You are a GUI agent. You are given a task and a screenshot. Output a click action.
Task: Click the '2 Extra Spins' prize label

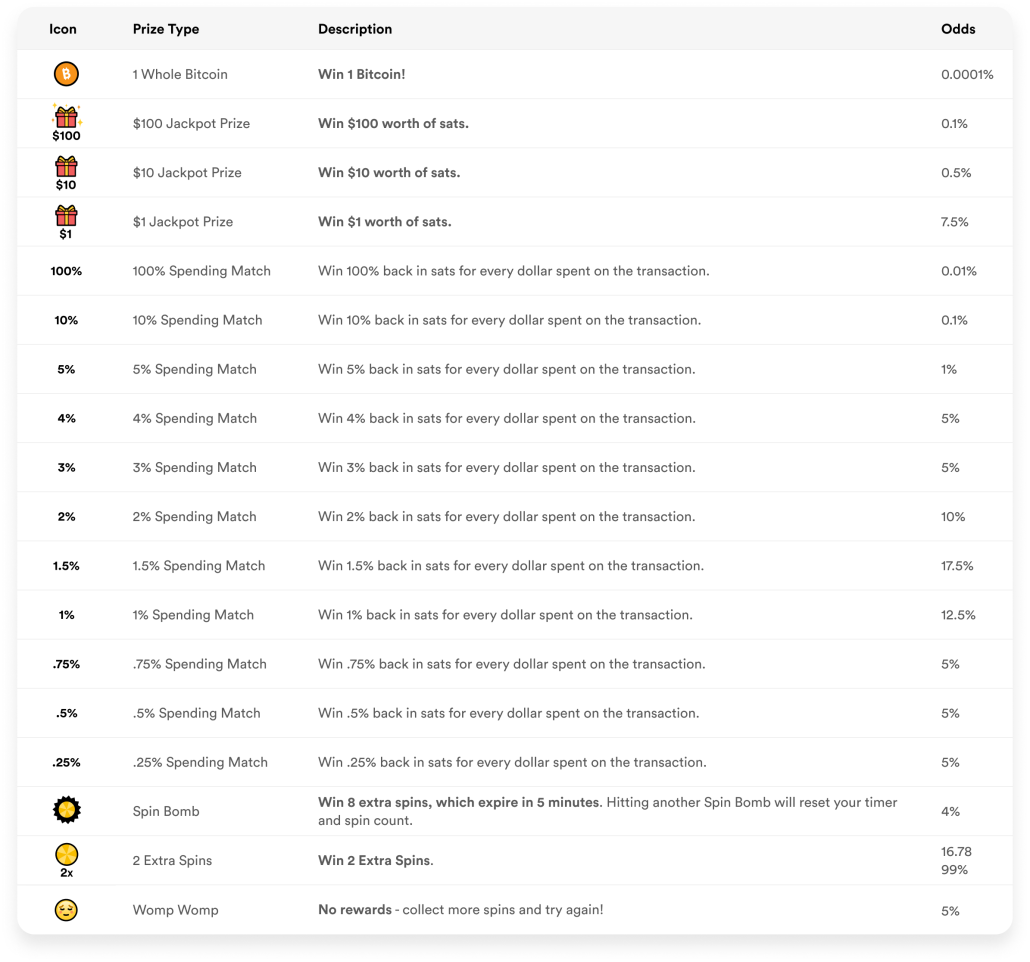172,861
